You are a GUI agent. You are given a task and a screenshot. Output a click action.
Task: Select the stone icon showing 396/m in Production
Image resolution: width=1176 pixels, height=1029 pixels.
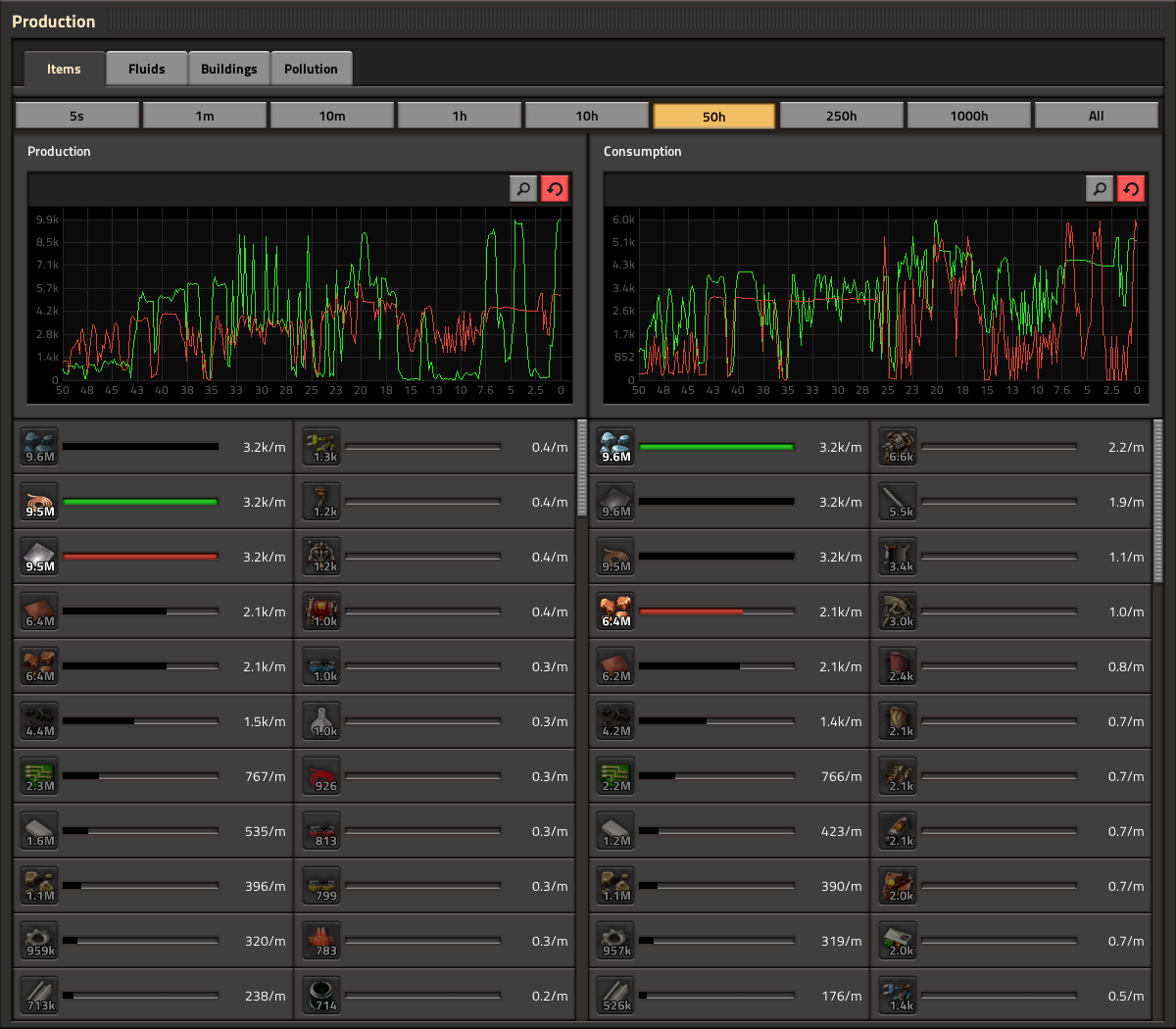pyautogui.click(x=40, y=886)
